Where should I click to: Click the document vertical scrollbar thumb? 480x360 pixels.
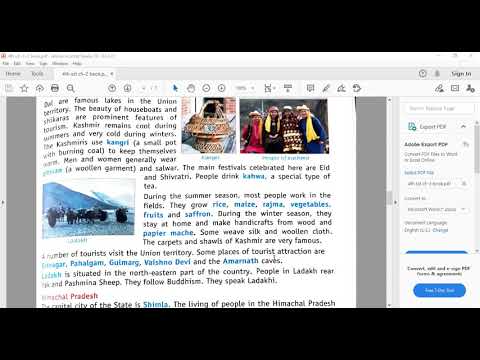tap(389, 198)
